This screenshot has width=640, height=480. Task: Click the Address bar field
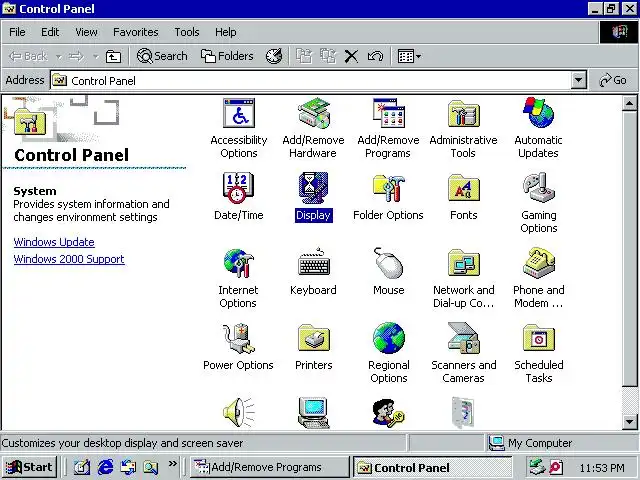click(311, 80)
